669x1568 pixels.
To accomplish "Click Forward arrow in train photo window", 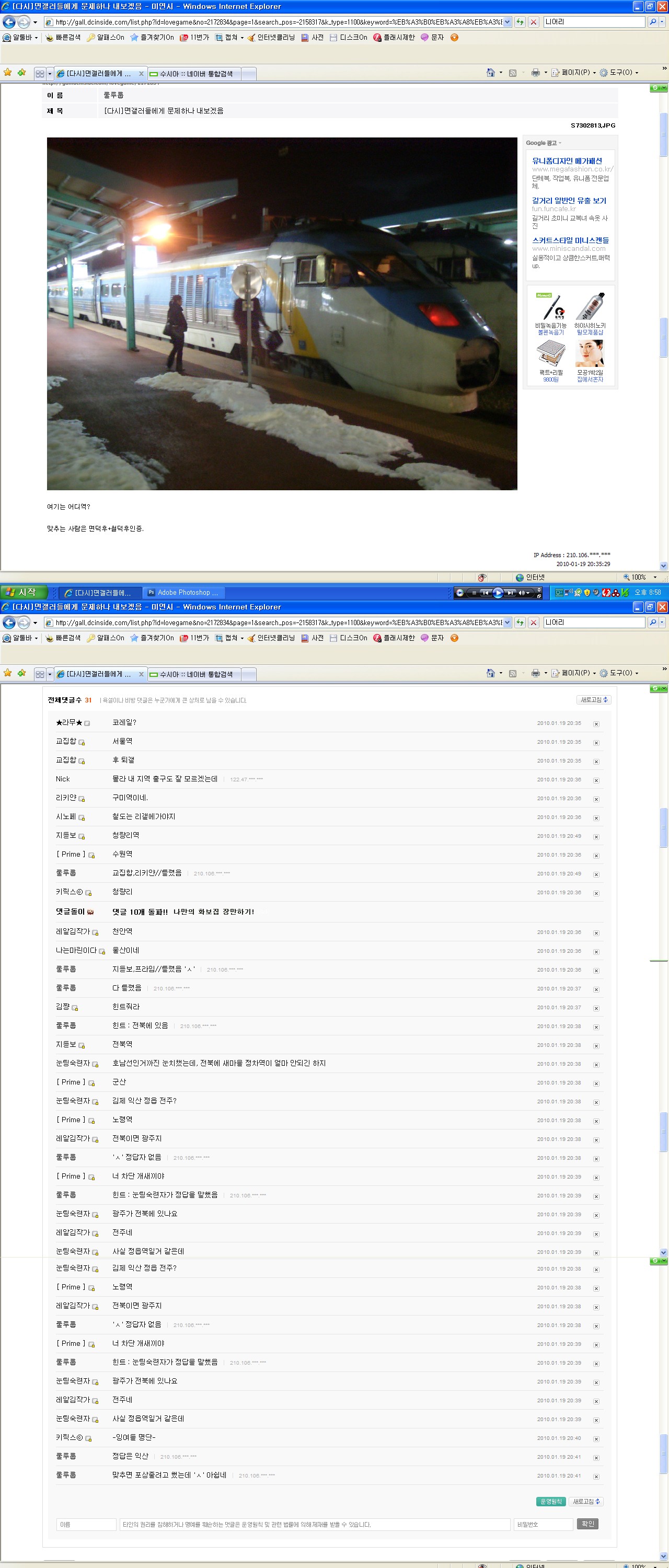I will point(23,22).
